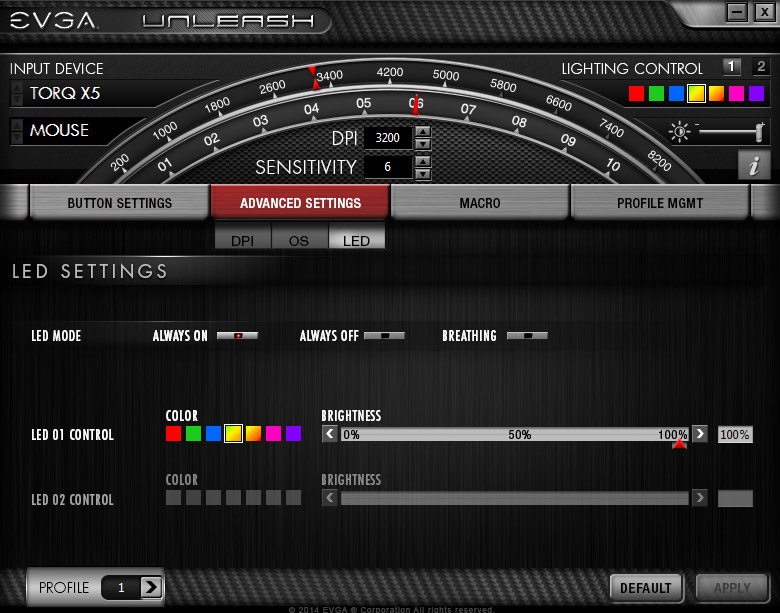Click 50% on LED 01 brightness slider

pos(519,434)
